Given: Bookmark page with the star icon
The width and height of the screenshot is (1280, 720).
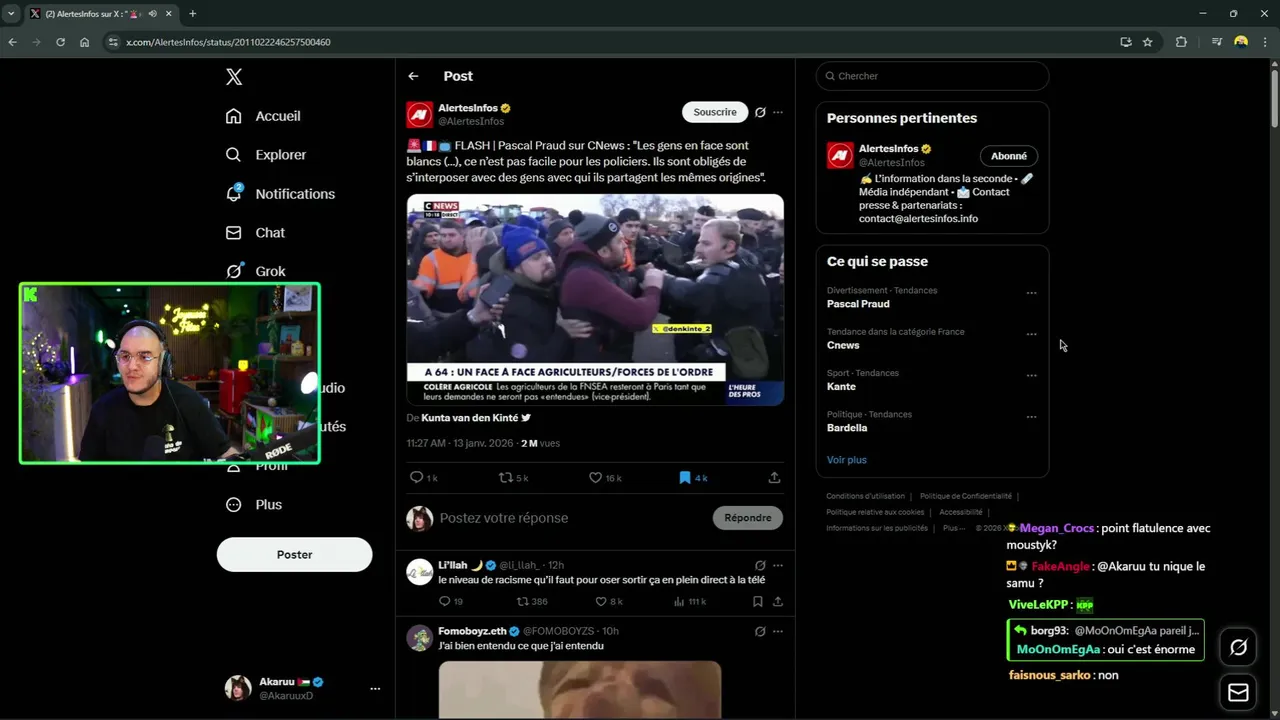Looking at the screenshot, I should [1147, 42].
